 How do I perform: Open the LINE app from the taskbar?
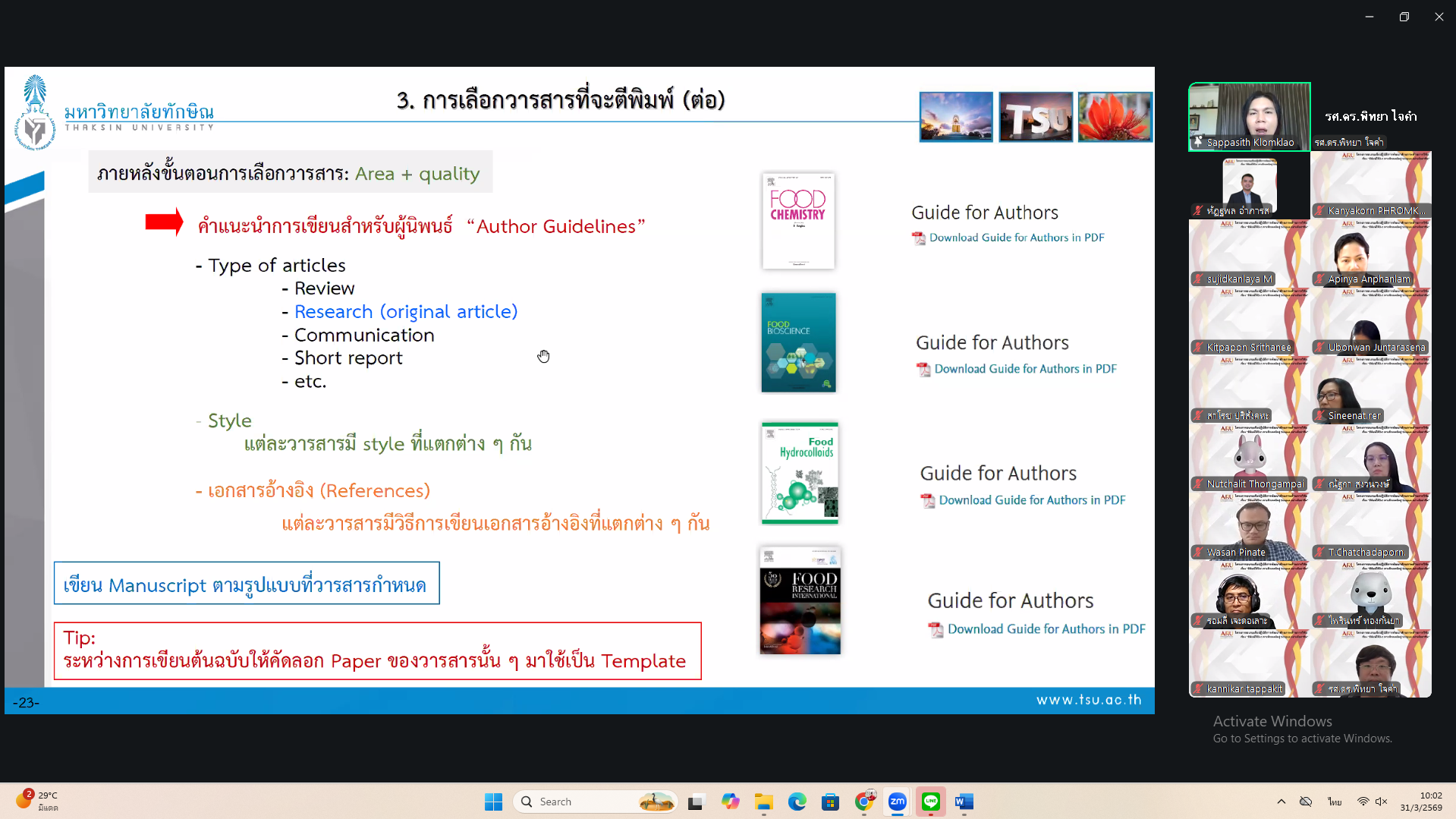[930, 802]
